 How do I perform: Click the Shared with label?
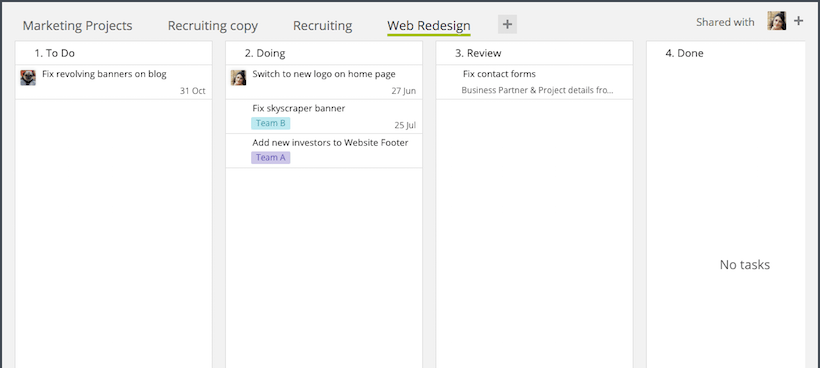click(x=725, y=22)
